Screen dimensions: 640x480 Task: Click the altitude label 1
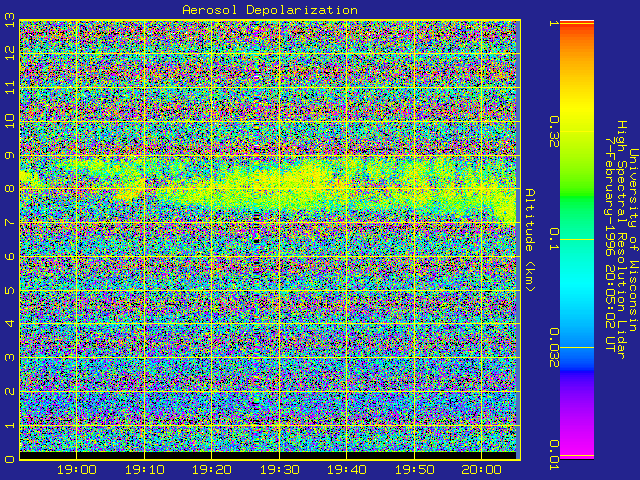point(10,425)
